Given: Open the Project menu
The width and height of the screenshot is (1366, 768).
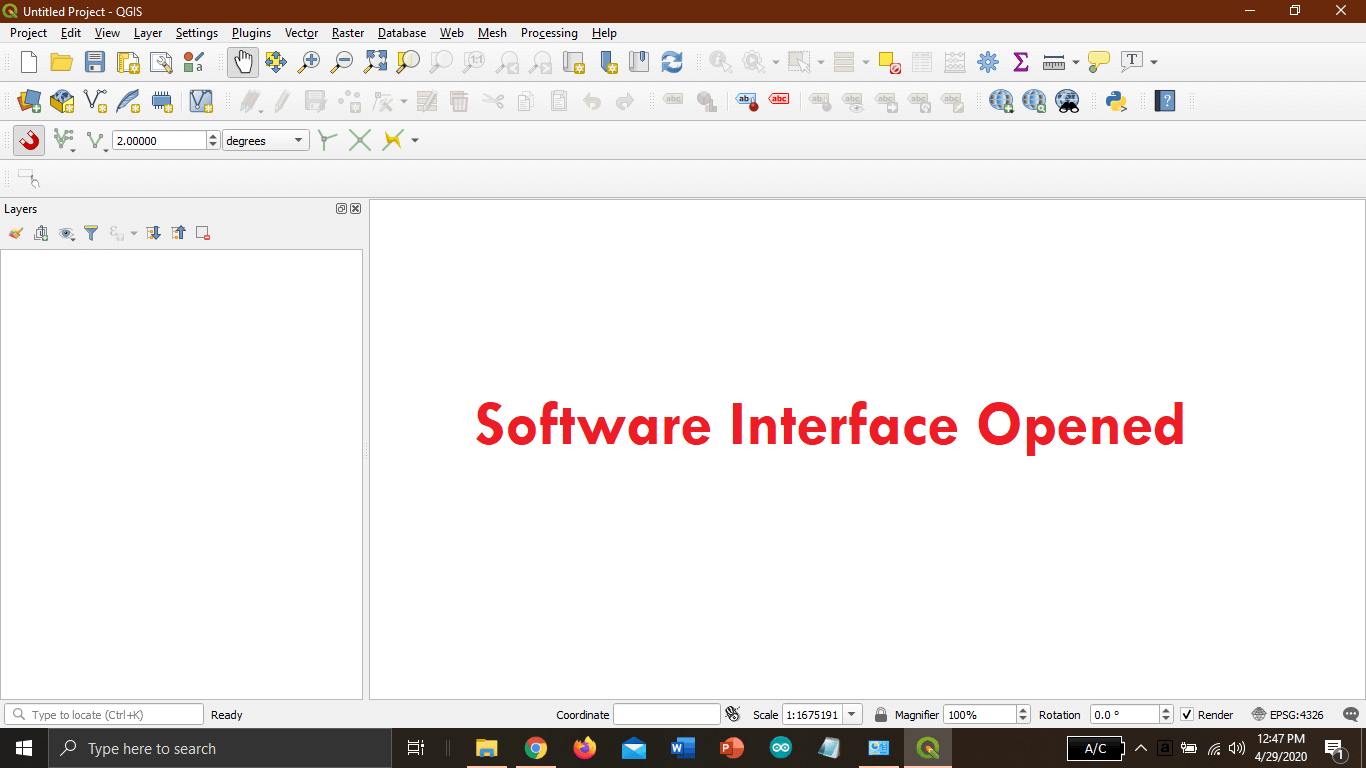Looking at the screenshot, I should click(28, 33).
